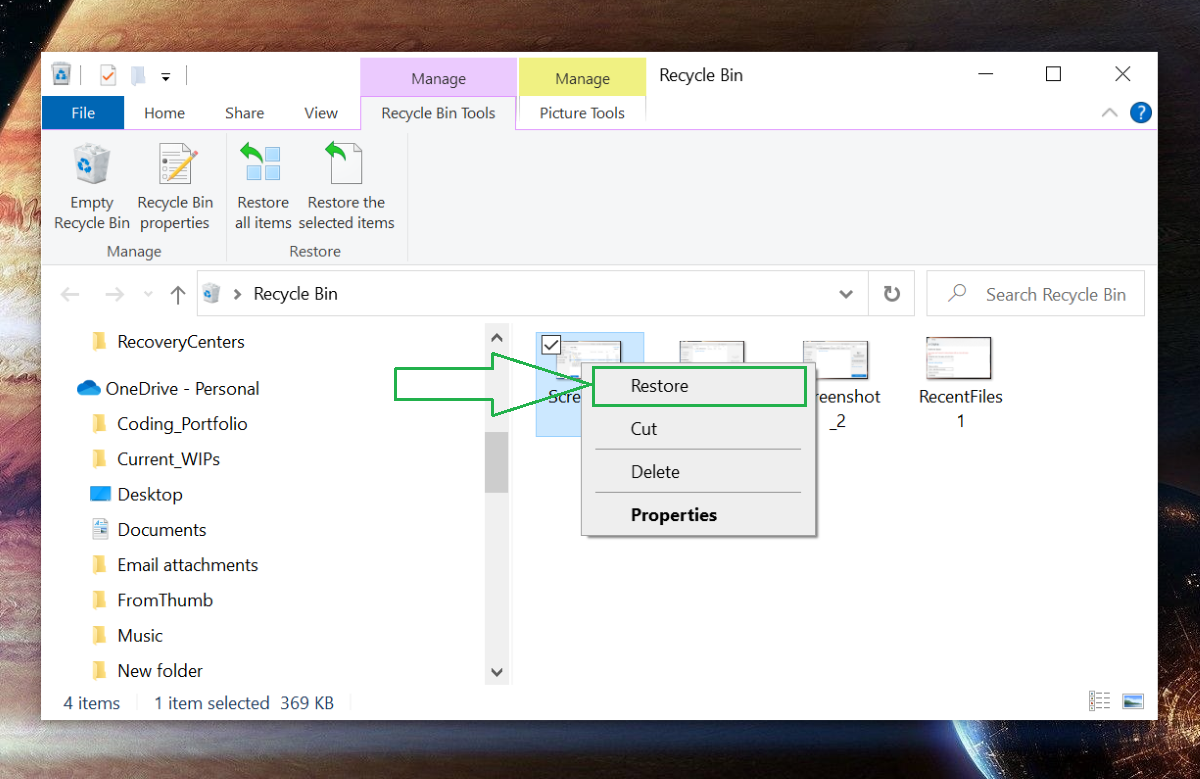Click the Up one level arrow
Viewport: 1200px width, 779px height.
[178, 294]
